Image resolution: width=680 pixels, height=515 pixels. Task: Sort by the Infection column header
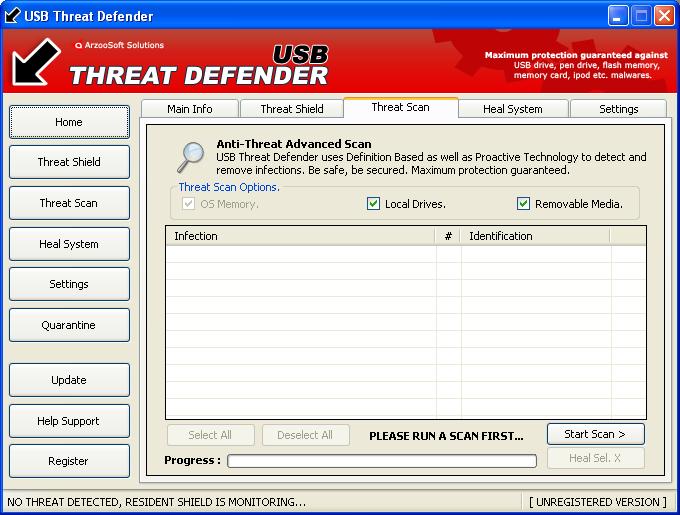[301, 236]
